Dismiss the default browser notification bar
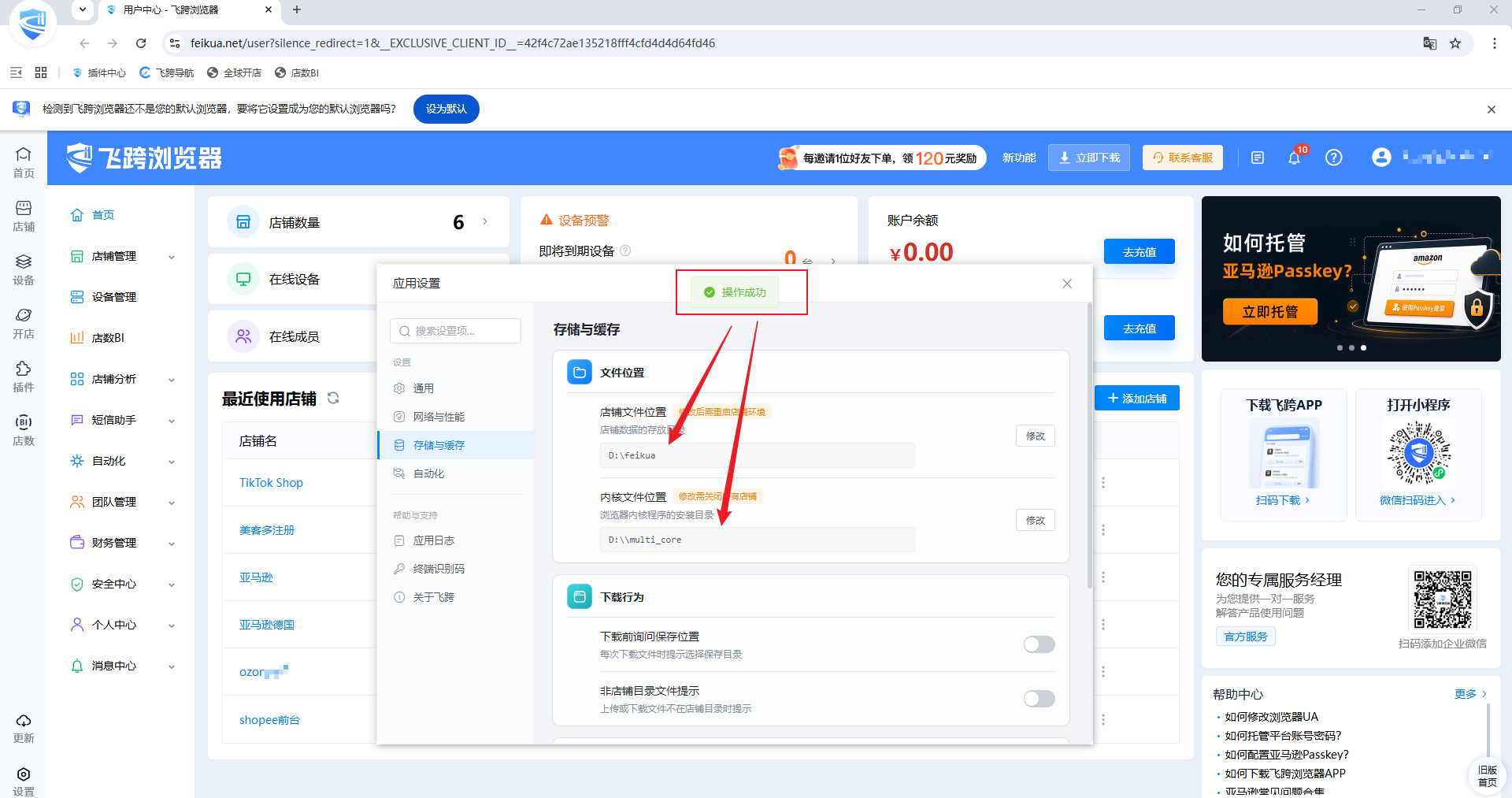Viewport: 1512px width, 798px height. (x=1491, y=109)
